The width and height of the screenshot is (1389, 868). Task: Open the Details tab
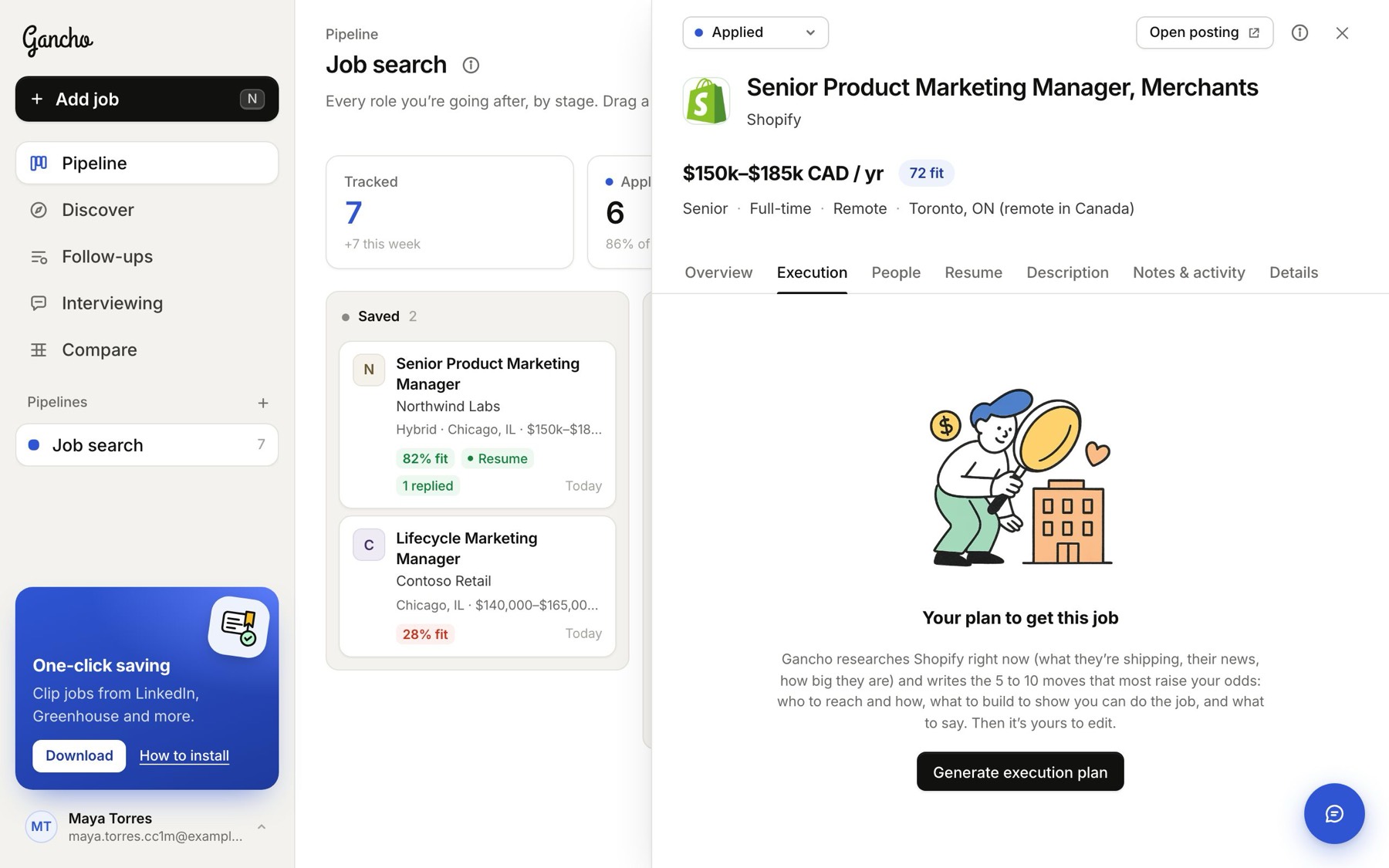point(1293,272)
